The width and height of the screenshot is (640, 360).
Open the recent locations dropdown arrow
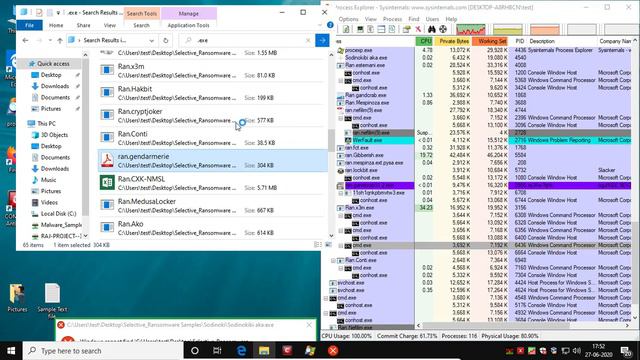[x=50, y=40]
